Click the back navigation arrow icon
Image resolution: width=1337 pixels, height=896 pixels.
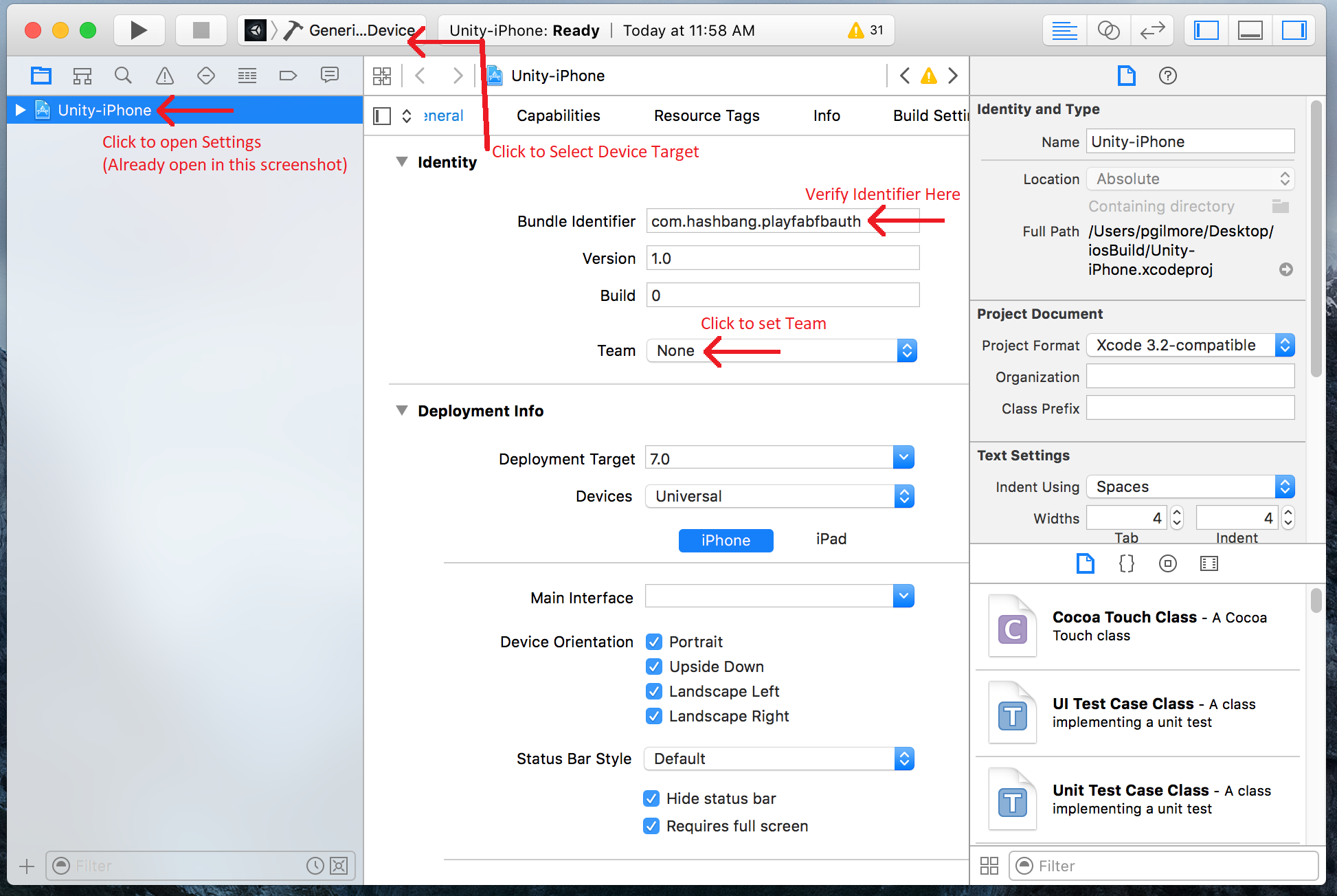[421, 76]
